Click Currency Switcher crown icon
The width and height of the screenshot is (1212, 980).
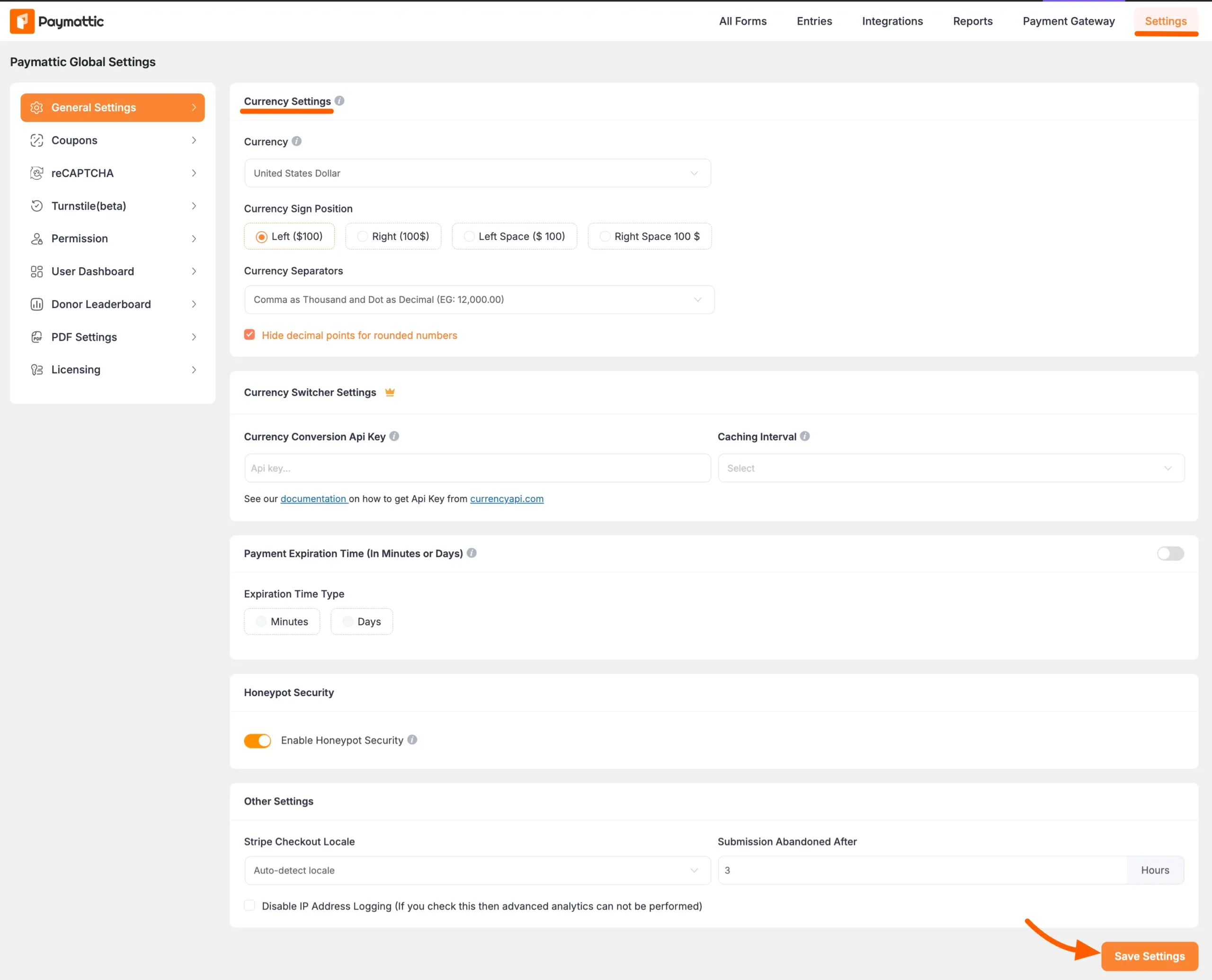click(x=390, y=392)
